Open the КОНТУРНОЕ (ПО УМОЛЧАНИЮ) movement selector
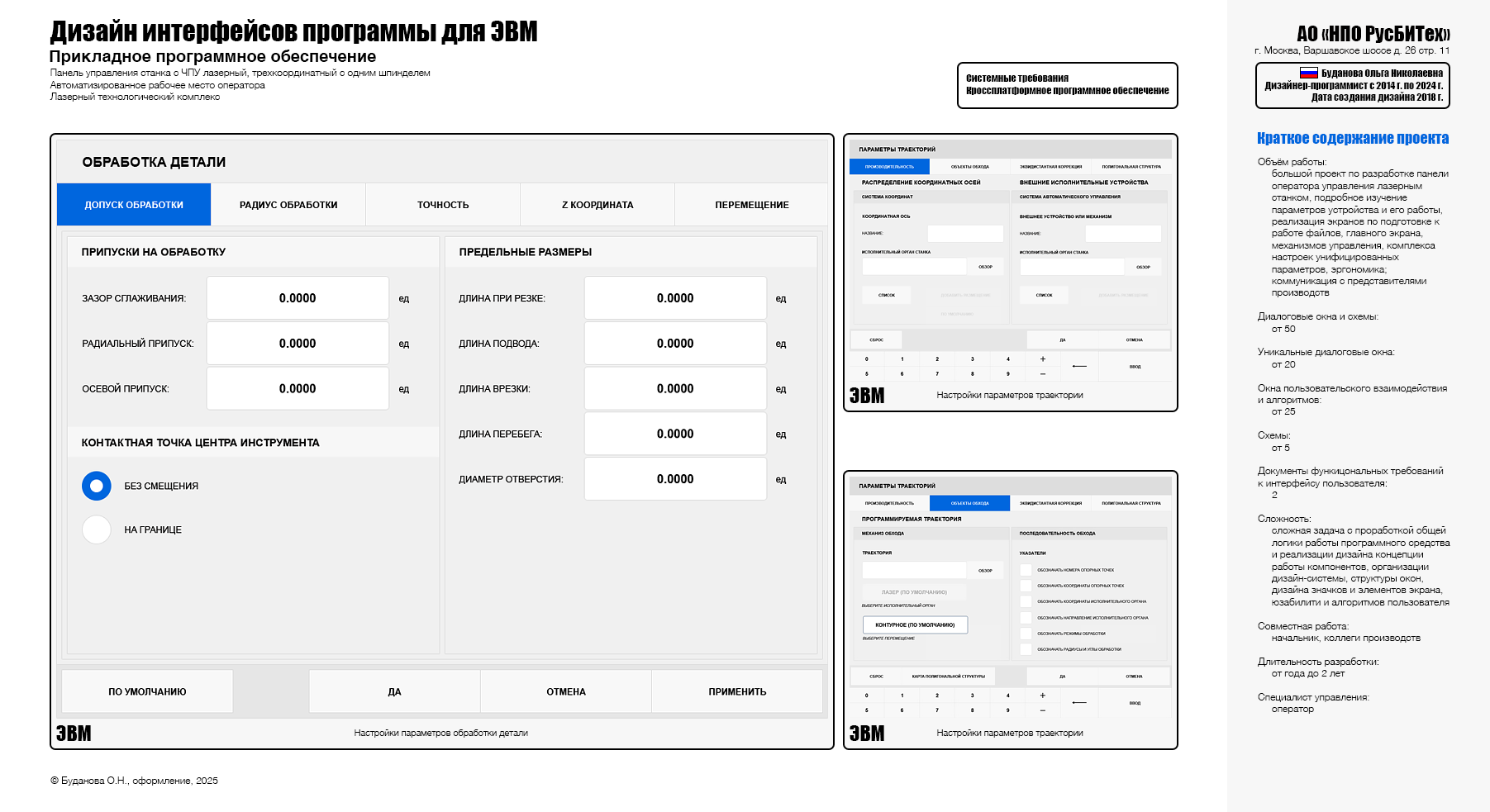1490x812 pixels. click(x=916, y=624)
